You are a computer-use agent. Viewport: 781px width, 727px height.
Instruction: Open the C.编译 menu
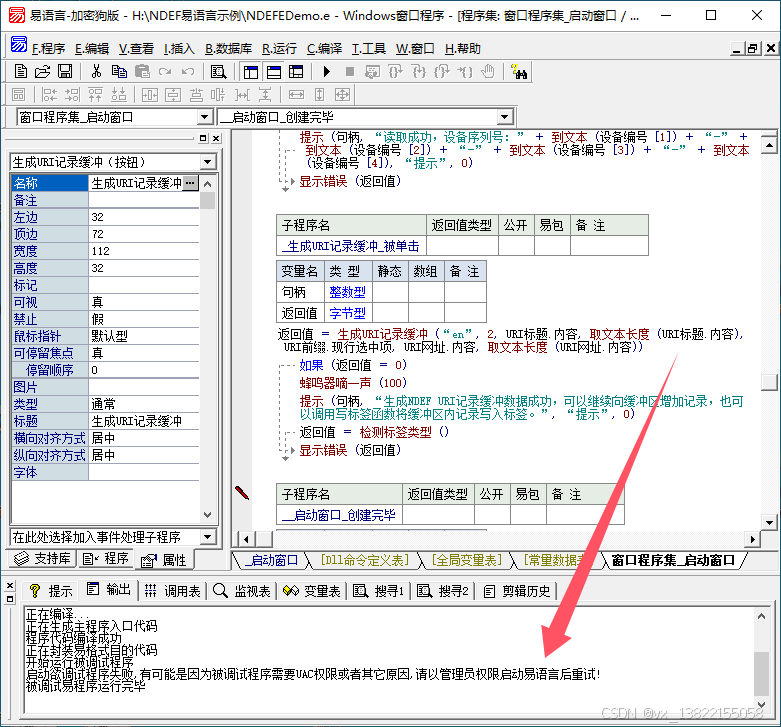click(x=324, y=49)
